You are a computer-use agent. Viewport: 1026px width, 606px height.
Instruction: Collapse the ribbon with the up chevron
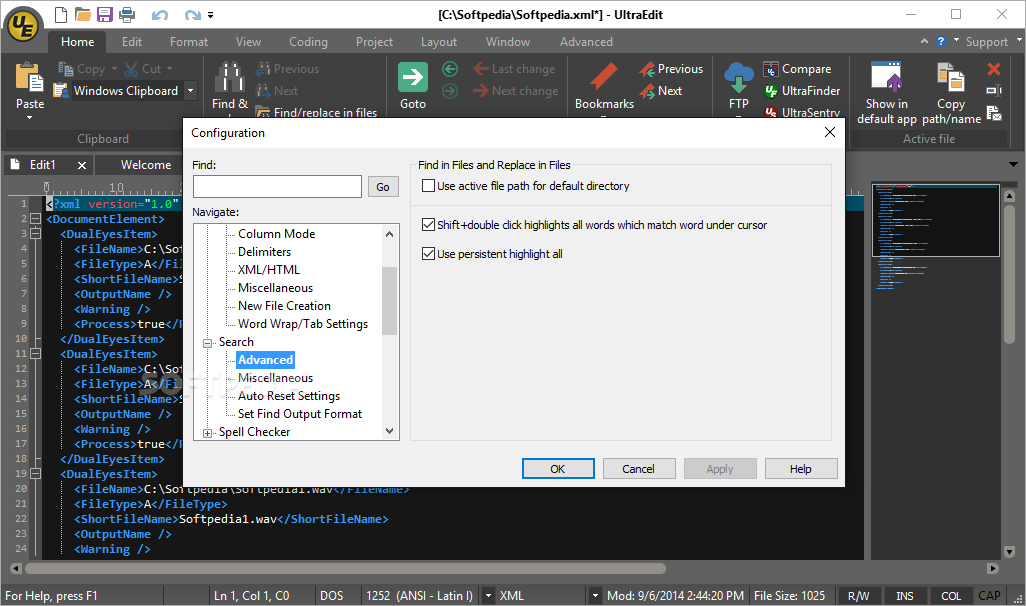[924, 41]
